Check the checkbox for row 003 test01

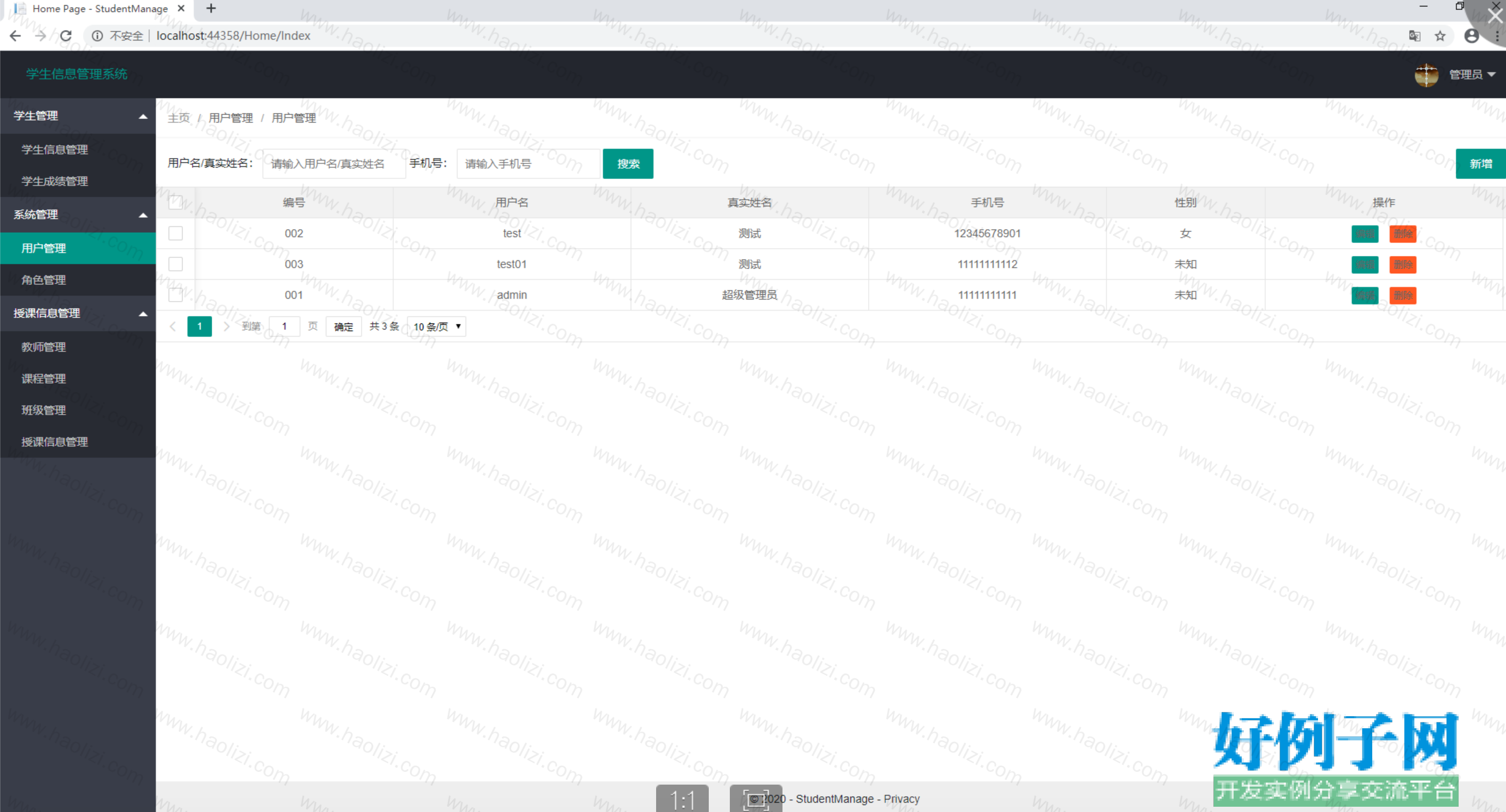pos(175,264)
